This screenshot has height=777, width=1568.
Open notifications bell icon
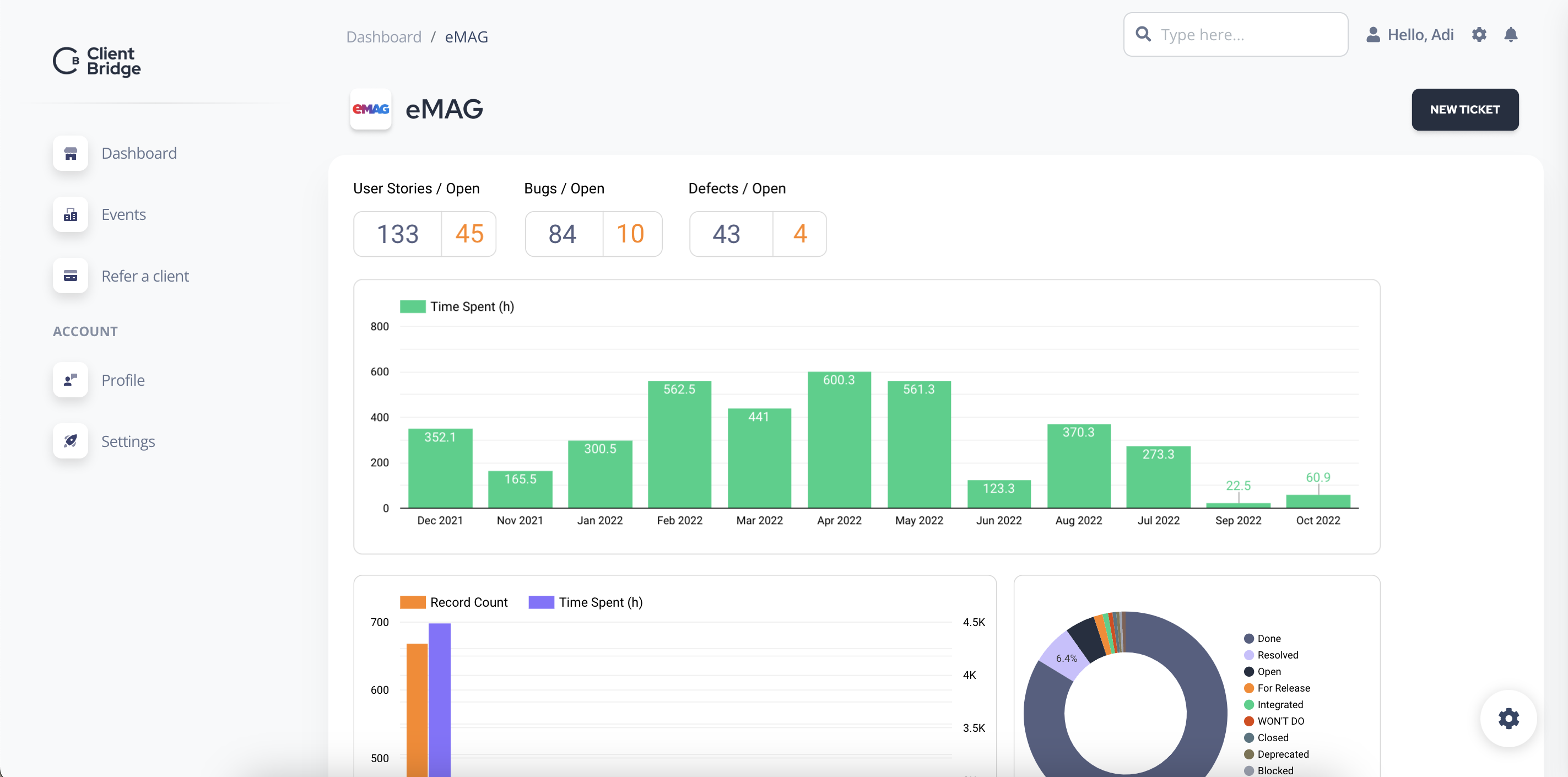tap(1510, 35)
